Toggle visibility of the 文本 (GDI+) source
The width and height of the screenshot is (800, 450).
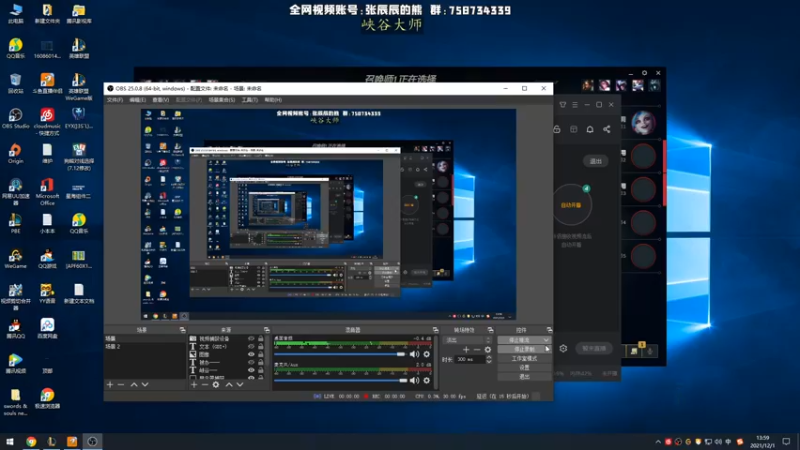pos(251,346)
